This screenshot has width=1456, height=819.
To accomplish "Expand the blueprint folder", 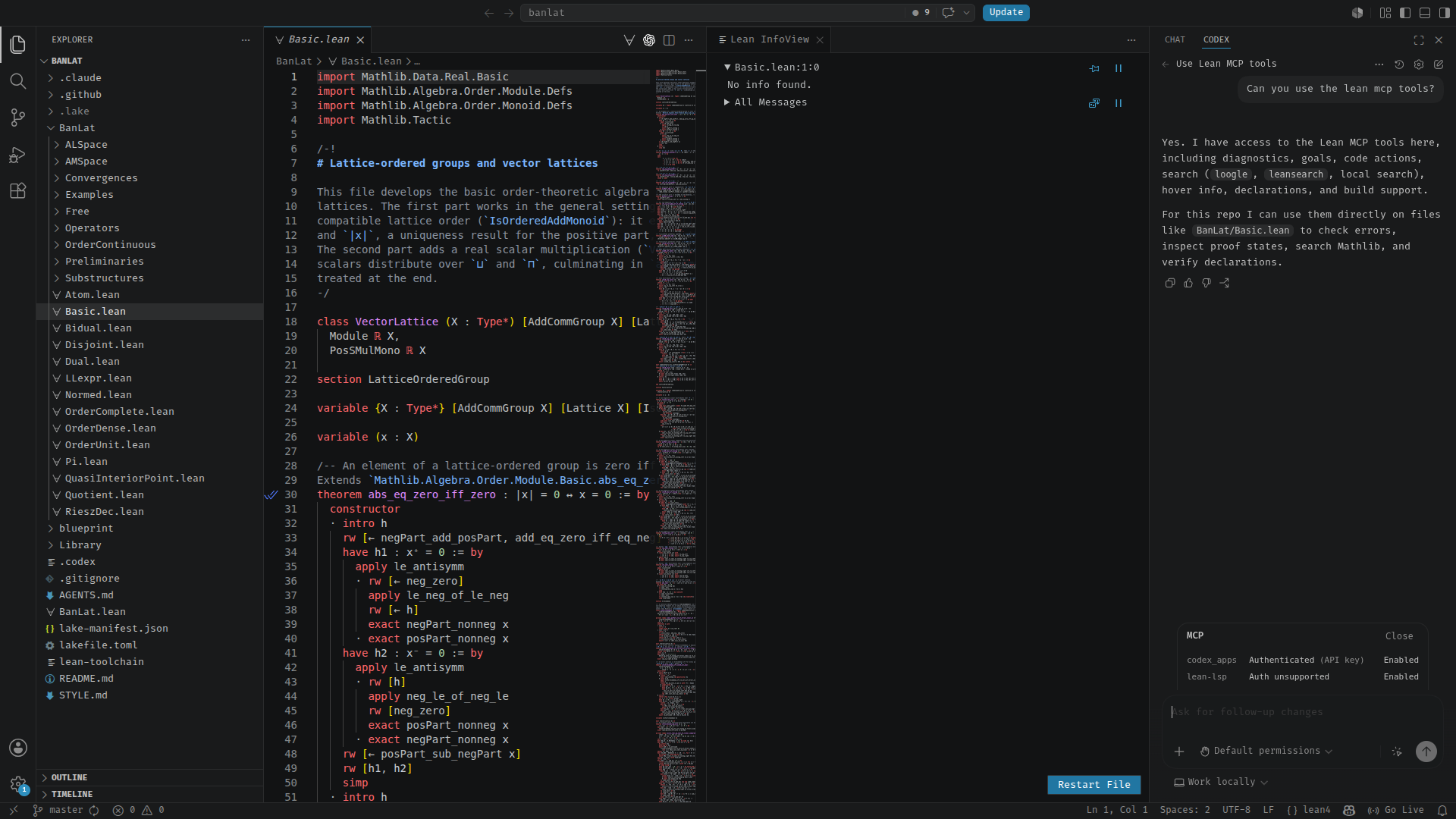I will pos(86,529).
